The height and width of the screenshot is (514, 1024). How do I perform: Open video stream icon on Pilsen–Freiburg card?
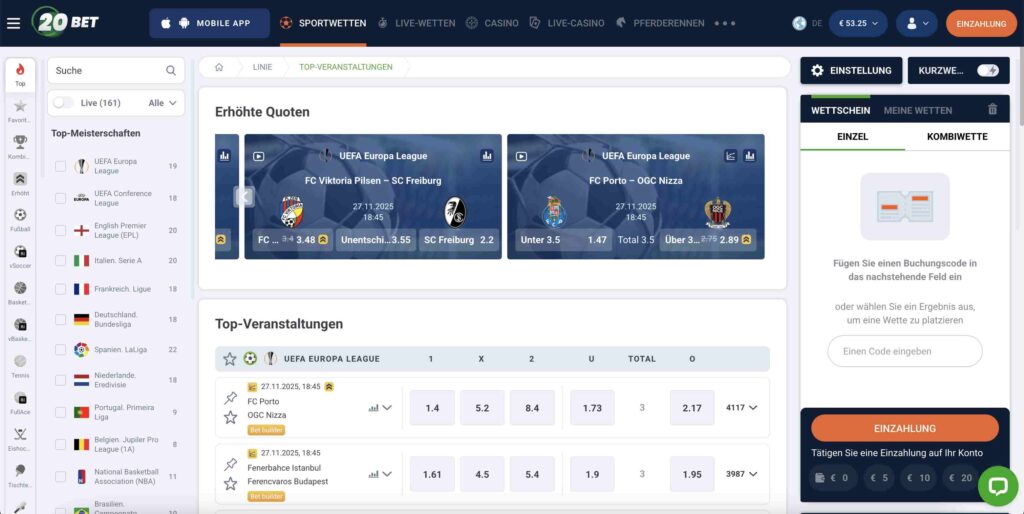tap(259, 156)
